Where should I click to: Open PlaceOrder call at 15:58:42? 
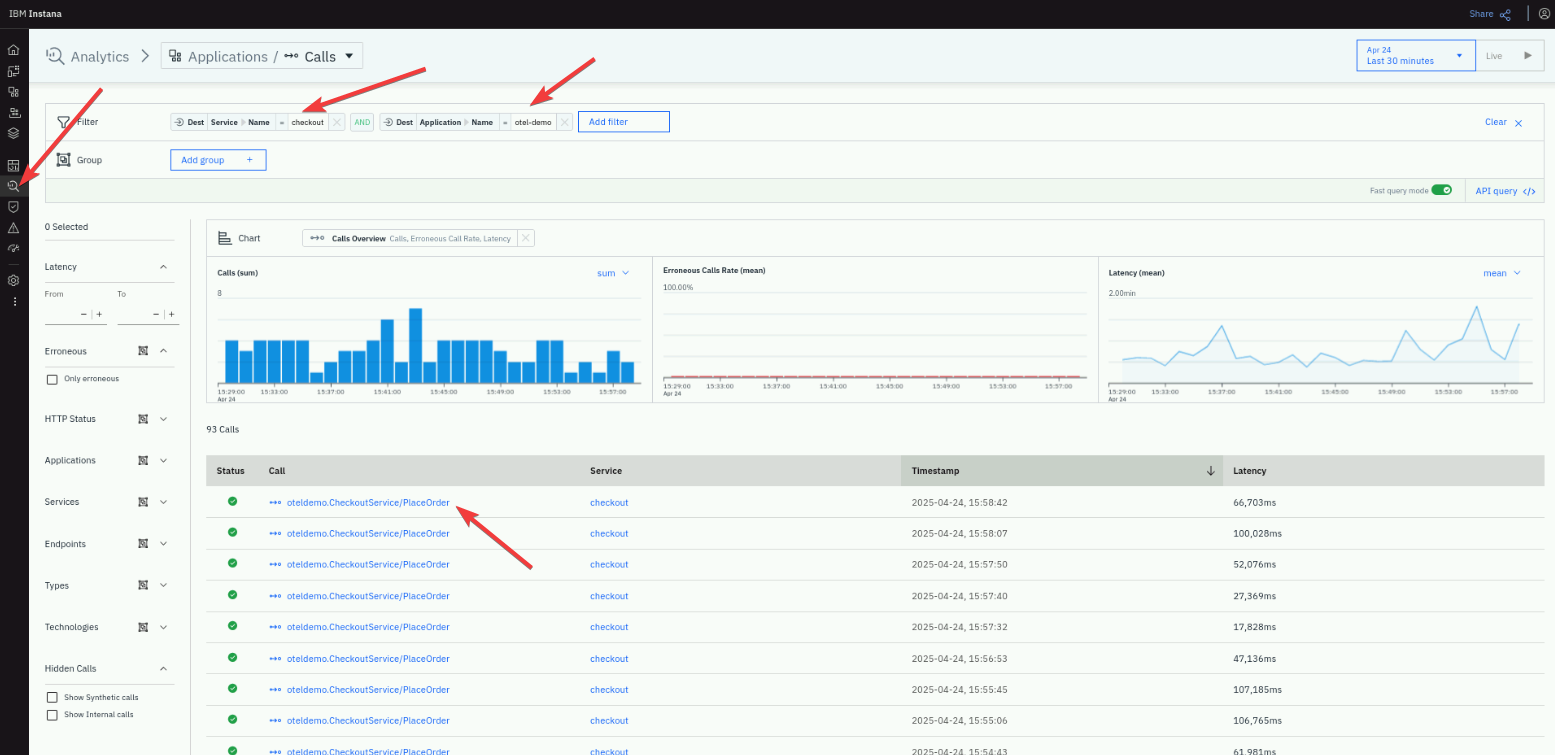[x=368, y=503]
